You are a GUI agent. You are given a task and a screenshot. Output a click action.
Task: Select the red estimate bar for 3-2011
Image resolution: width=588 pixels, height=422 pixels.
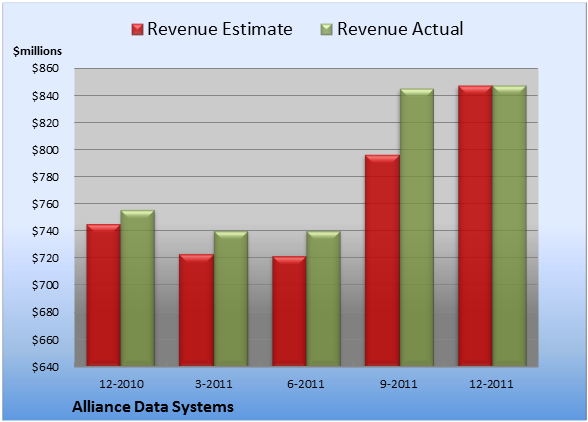(x=196, y=310)
